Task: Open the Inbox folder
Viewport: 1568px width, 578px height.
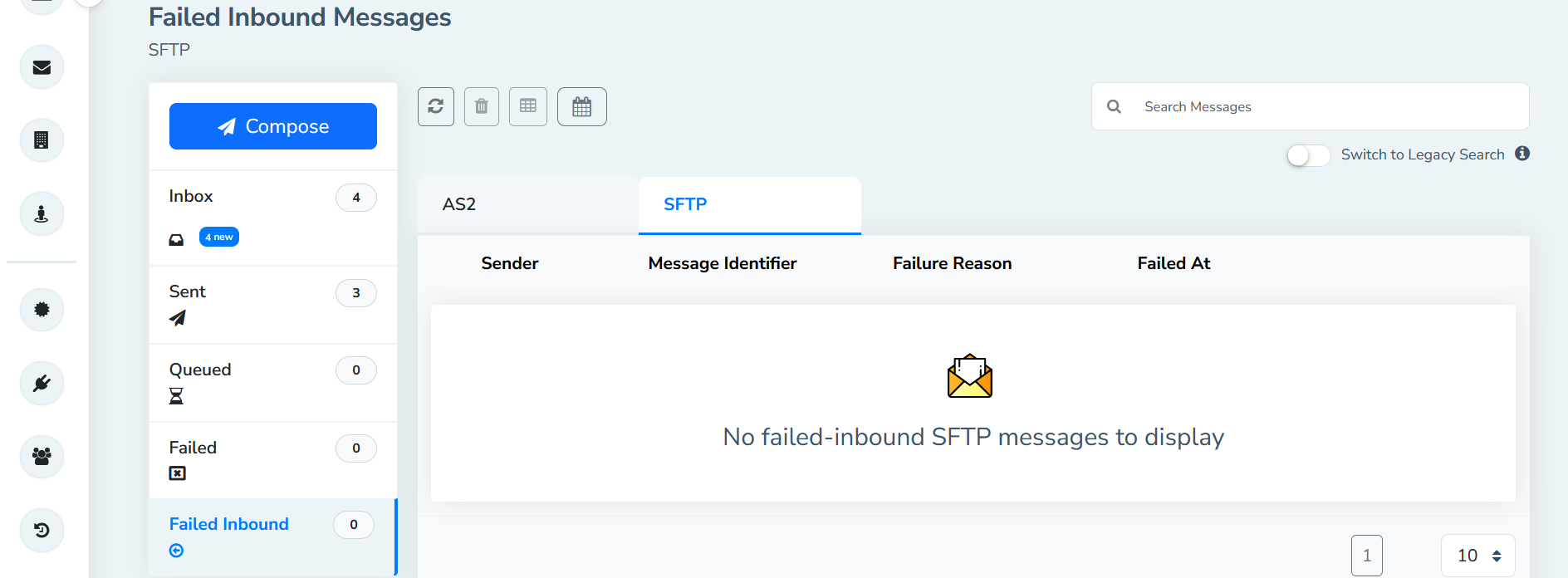Action: pyautogui.click(x=191, y=196)
